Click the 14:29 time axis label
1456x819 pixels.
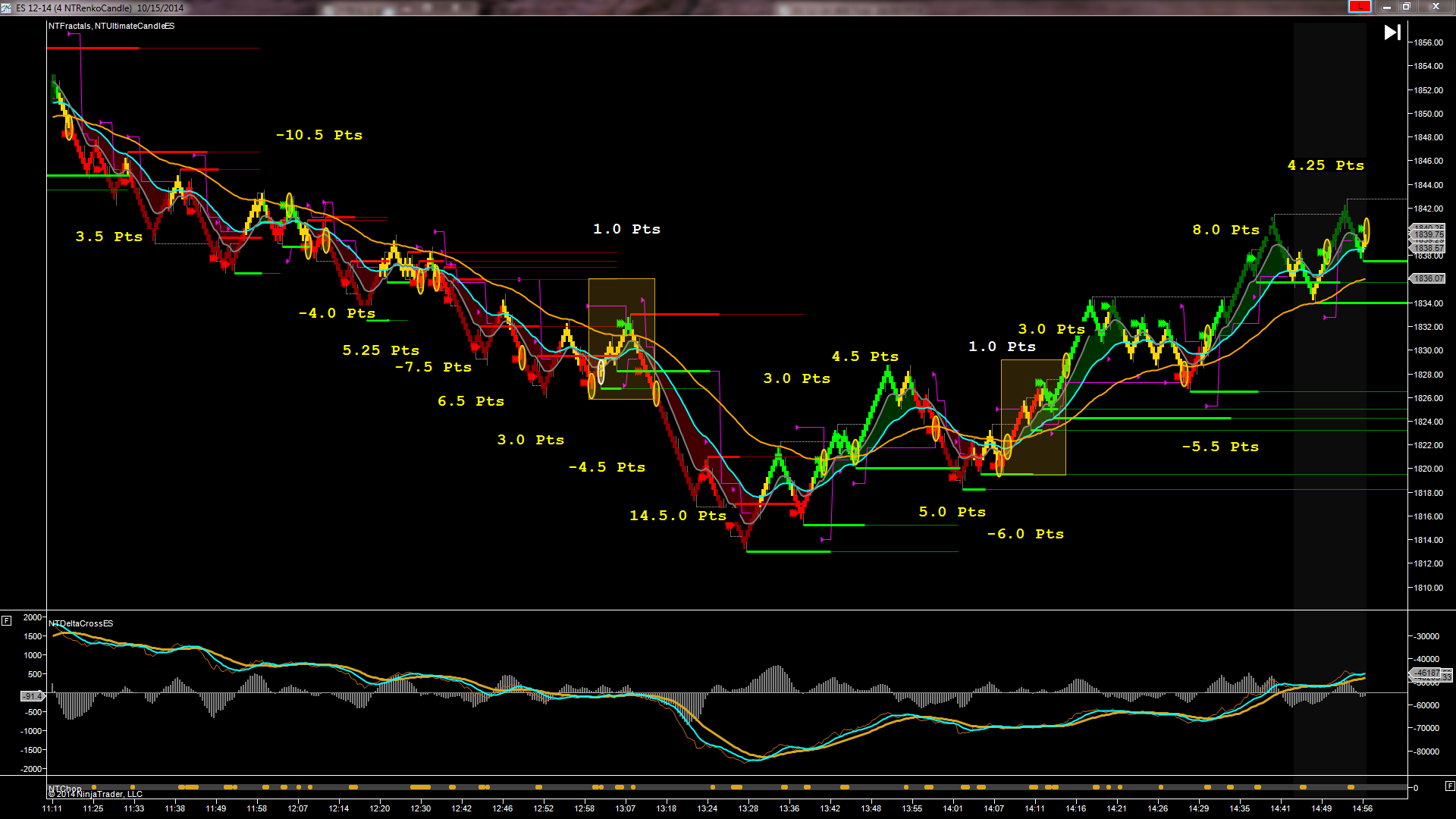(1199, 808)
